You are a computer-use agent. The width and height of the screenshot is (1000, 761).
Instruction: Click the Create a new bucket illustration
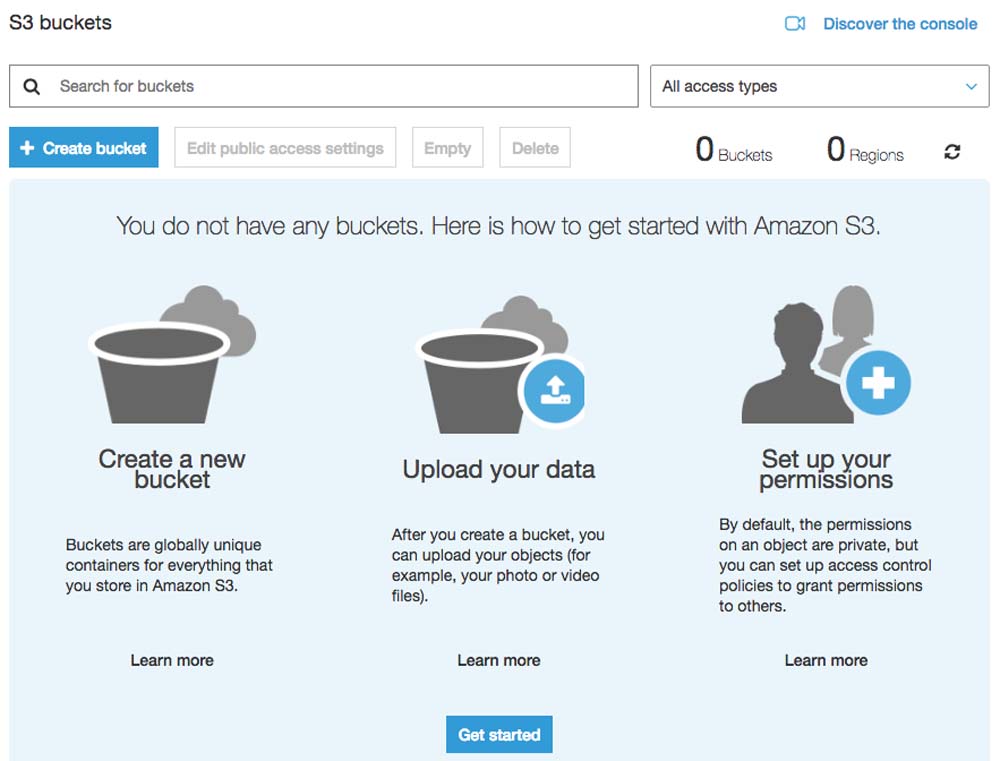[x=172, y=354]
